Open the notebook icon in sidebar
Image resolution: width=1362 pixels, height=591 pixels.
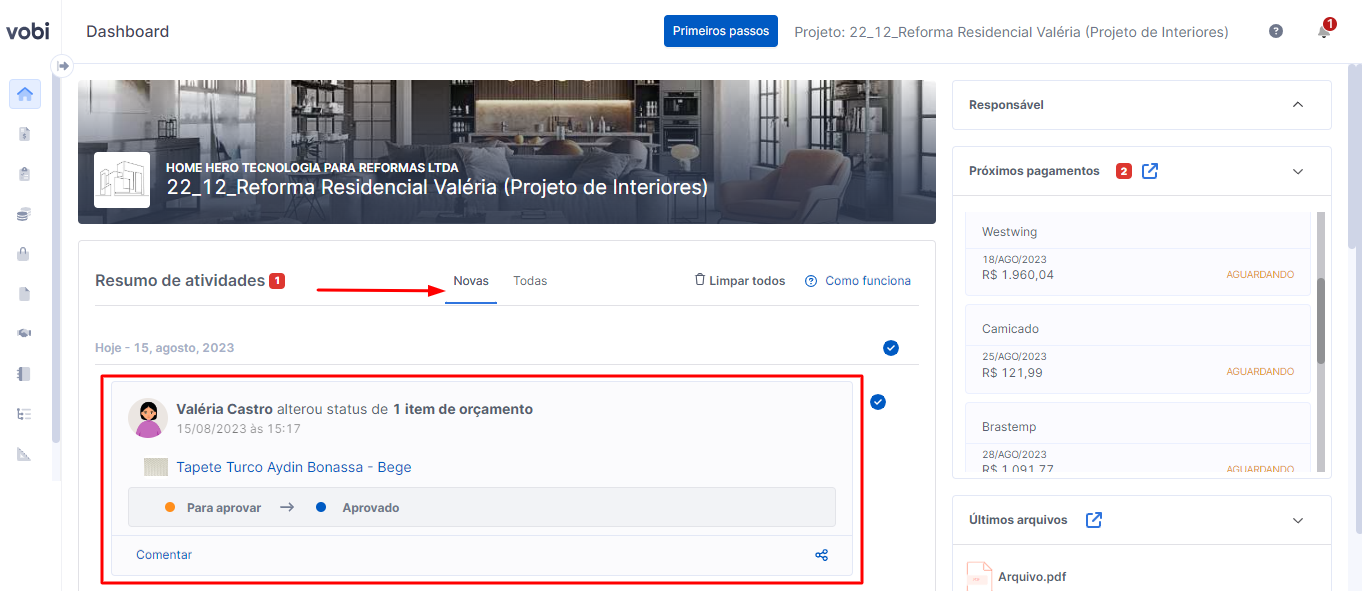(x=25, y=374)
